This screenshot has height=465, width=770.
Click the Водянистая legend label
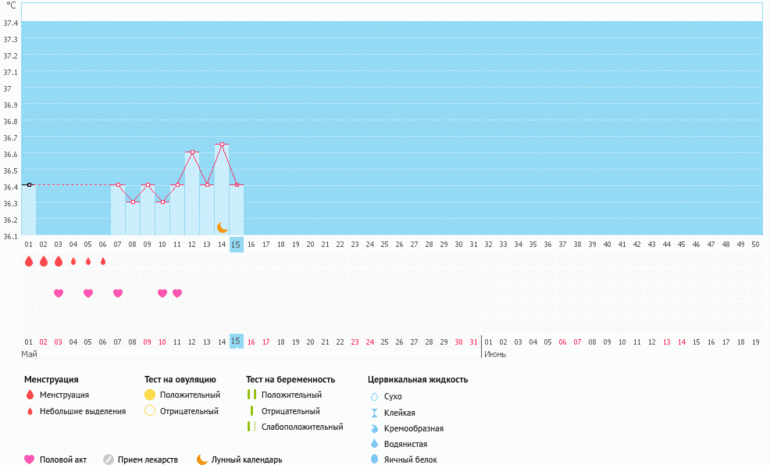406,443
